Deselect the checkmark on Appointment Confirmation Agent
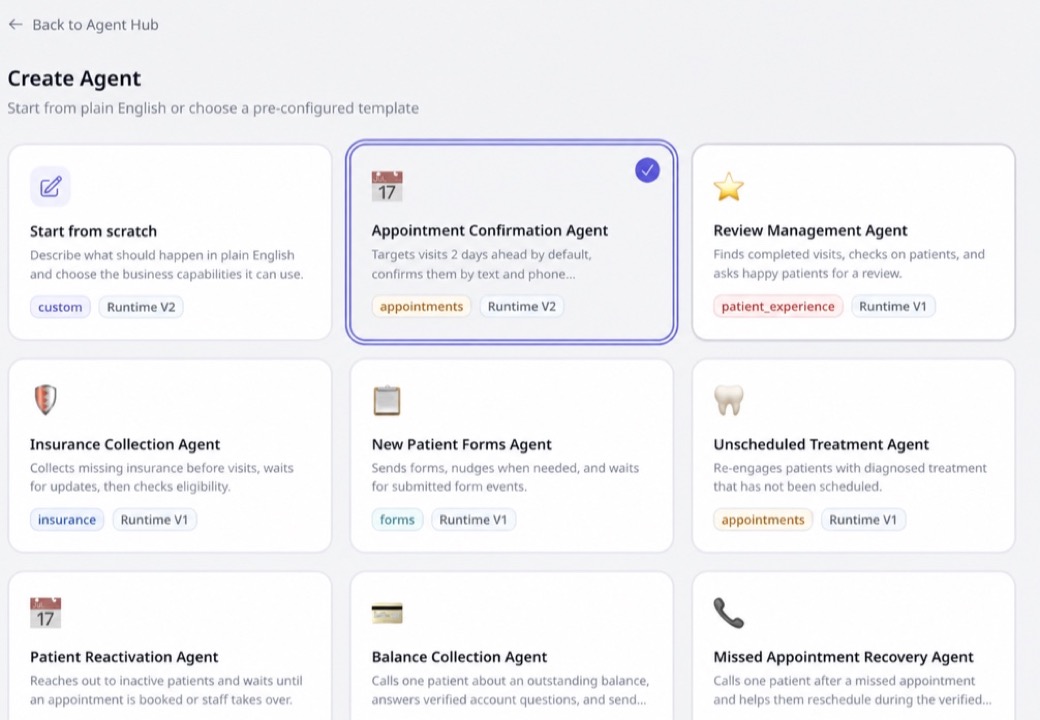Screen dimensions: 1040x720 (x=647, y=170)
